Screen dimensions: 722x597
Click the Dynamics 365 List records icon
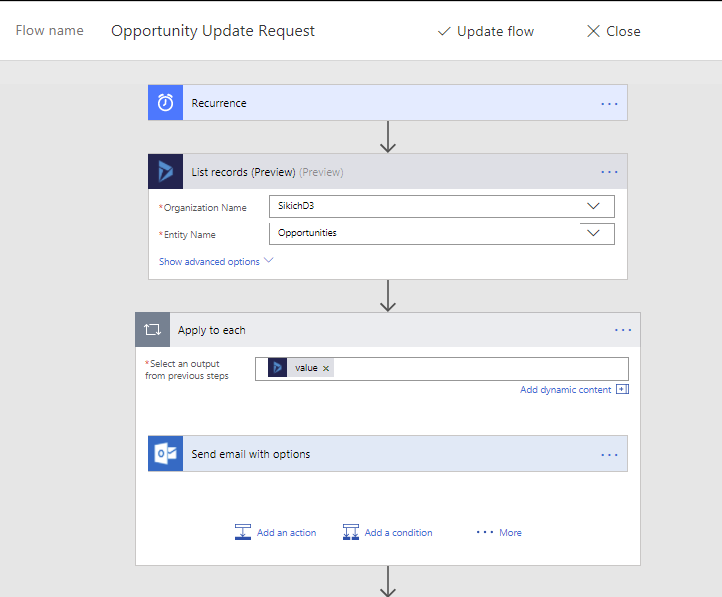click(165, 172)
